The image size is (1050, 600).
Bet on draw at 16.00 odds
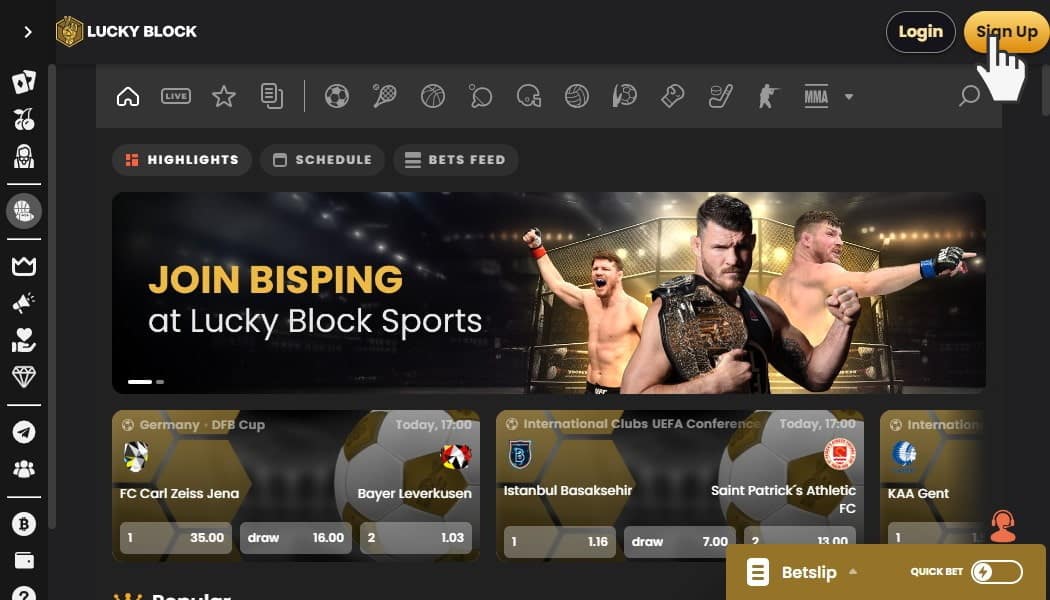pyautogui.click(x=296, y=538)
